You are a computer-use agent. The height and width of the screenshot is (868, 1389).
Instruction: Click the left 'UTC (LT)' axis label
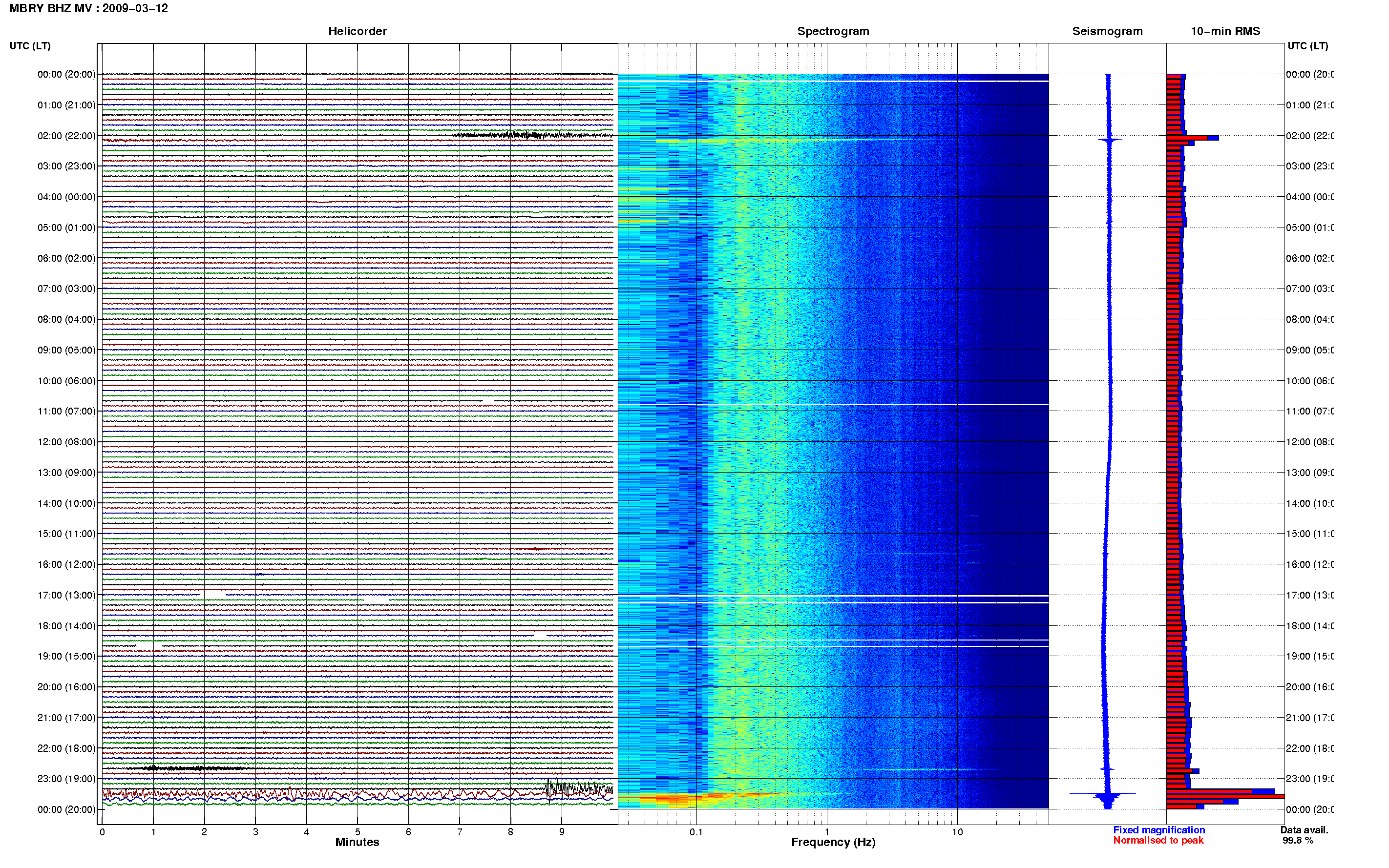point(30,45)
